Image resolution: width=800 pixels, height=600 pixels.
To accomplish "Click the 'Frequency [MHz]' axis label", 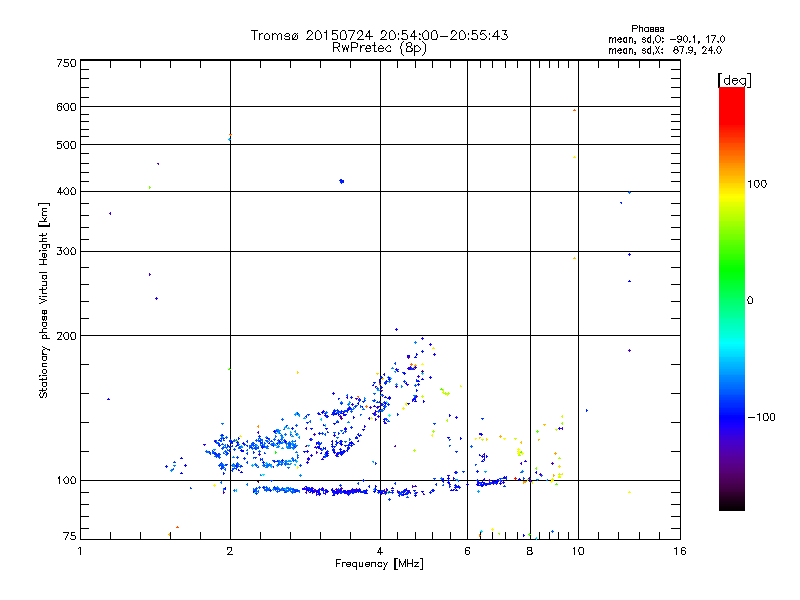I will point(379,564).
